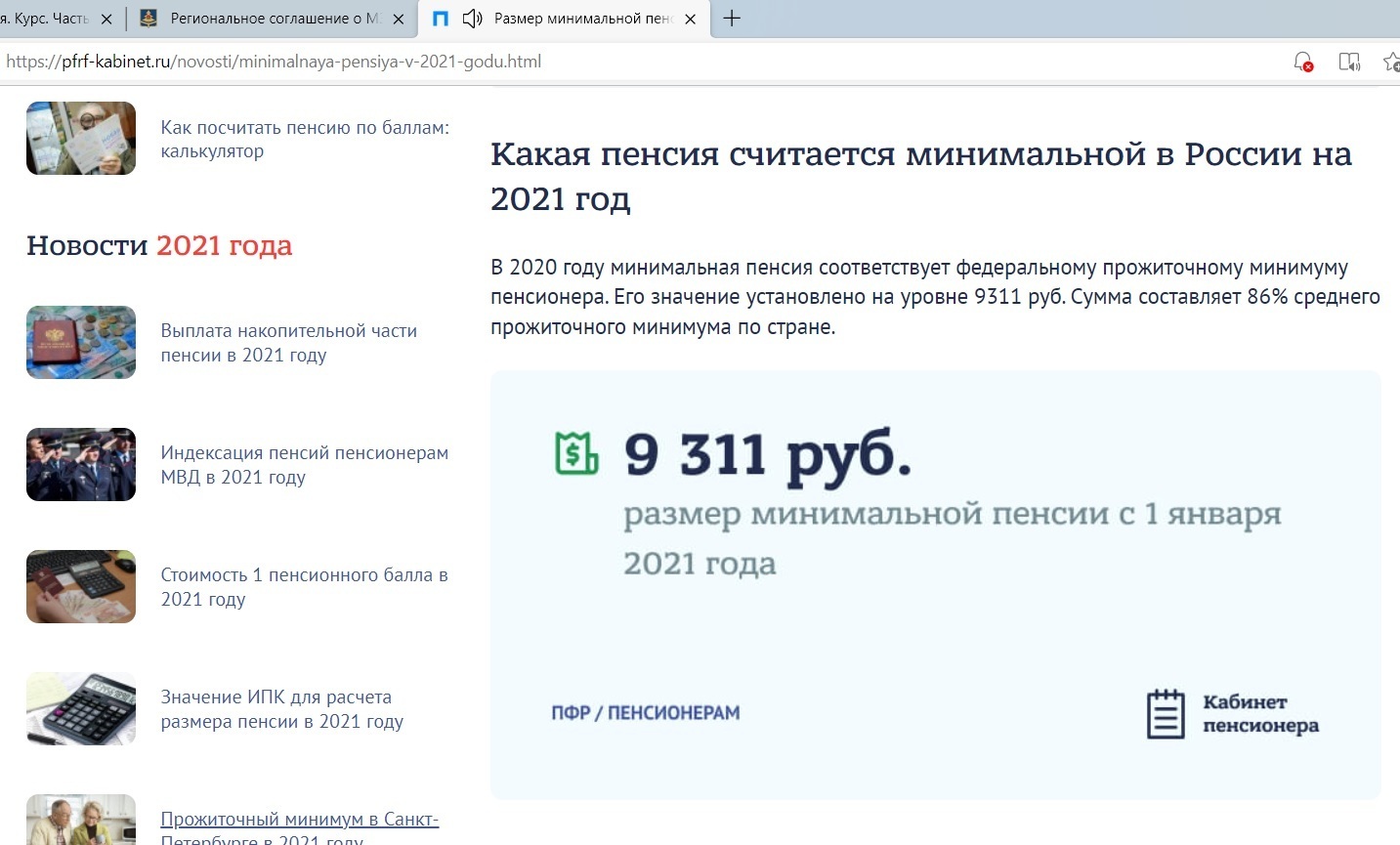Switch to the 'Курс. Часть' tab
1400x845 pixels.
point(49,19)
